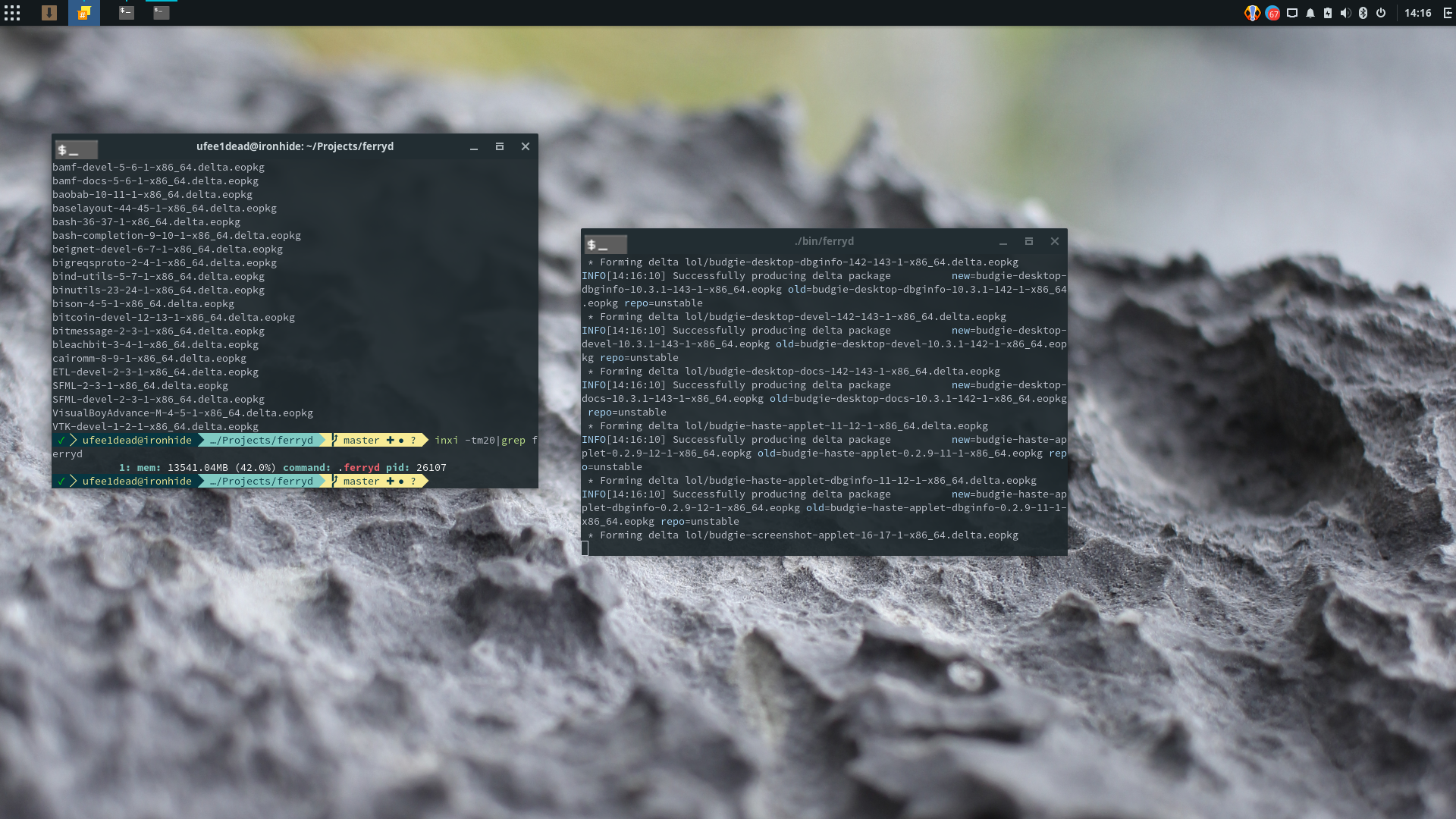Click 'Forming delta lol/budgie-desktop-devel-142-143-1' line

click(798, 317)
